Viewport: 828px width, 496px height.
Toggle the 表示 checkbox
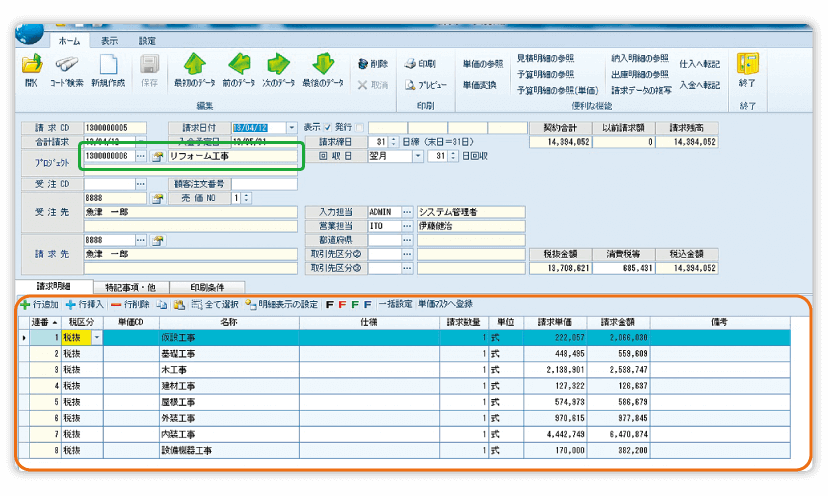[x=327, y=127]
